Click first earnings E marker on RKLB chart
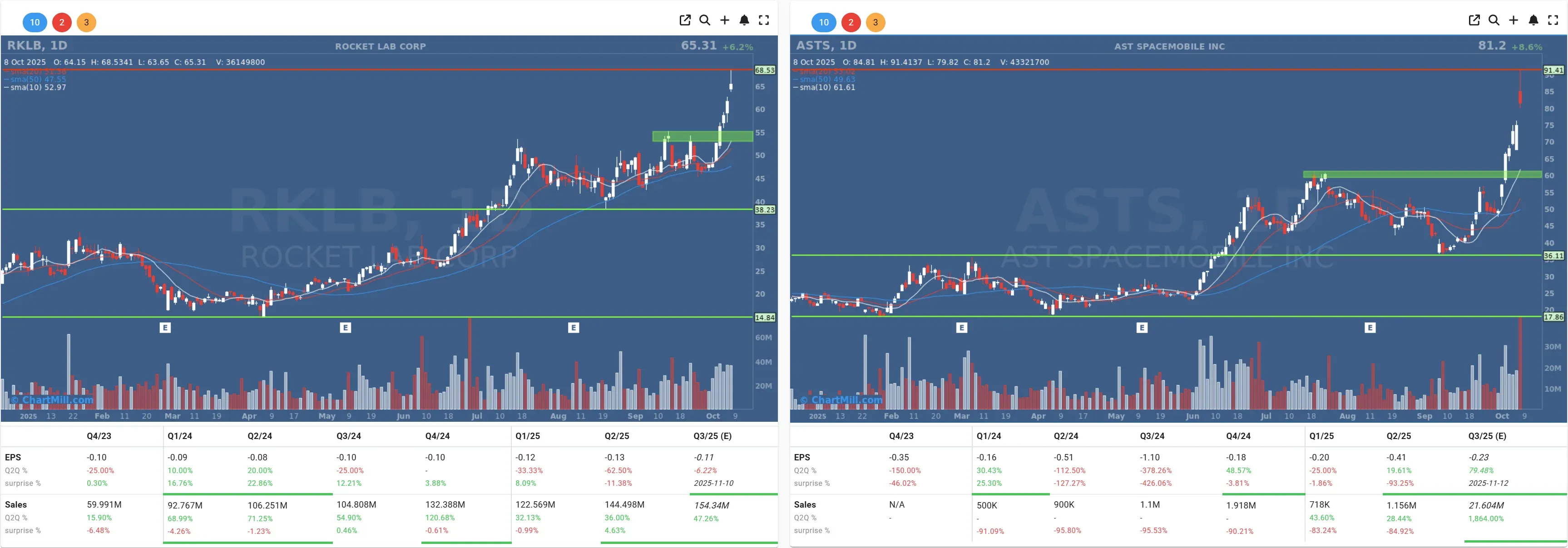This screenshot has width=1568, height=548. pyautogui.click(x=165, y=328)
